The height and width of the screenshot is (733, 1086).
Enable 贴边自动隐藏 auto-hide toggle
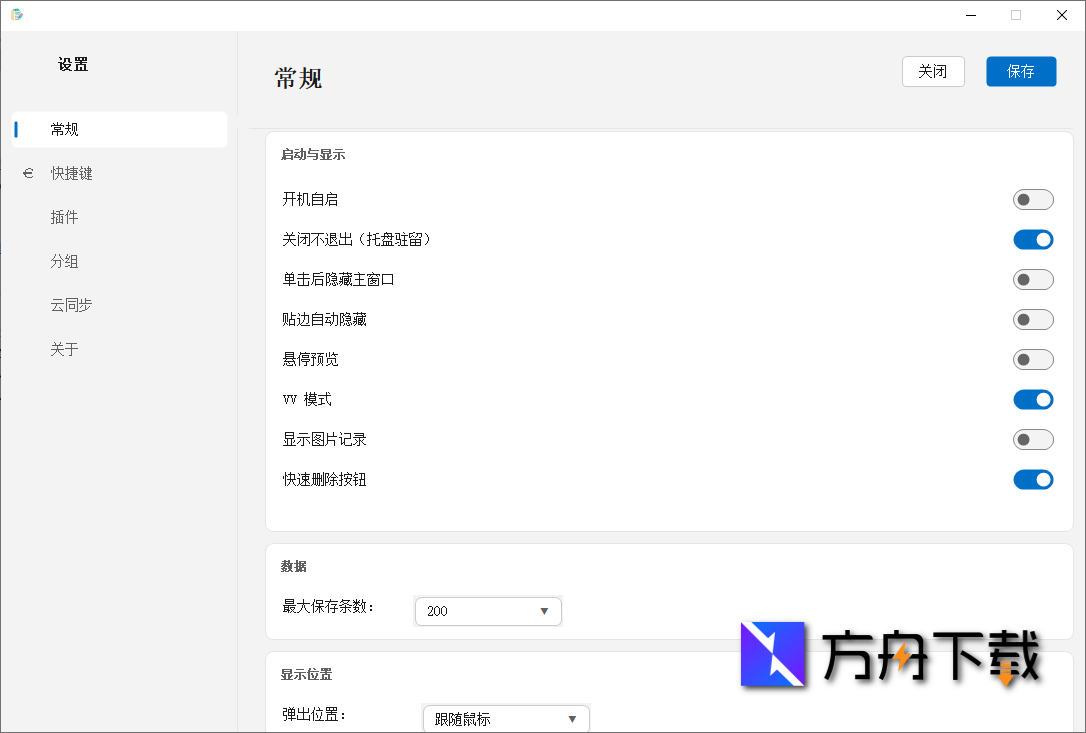point(1033,319)
